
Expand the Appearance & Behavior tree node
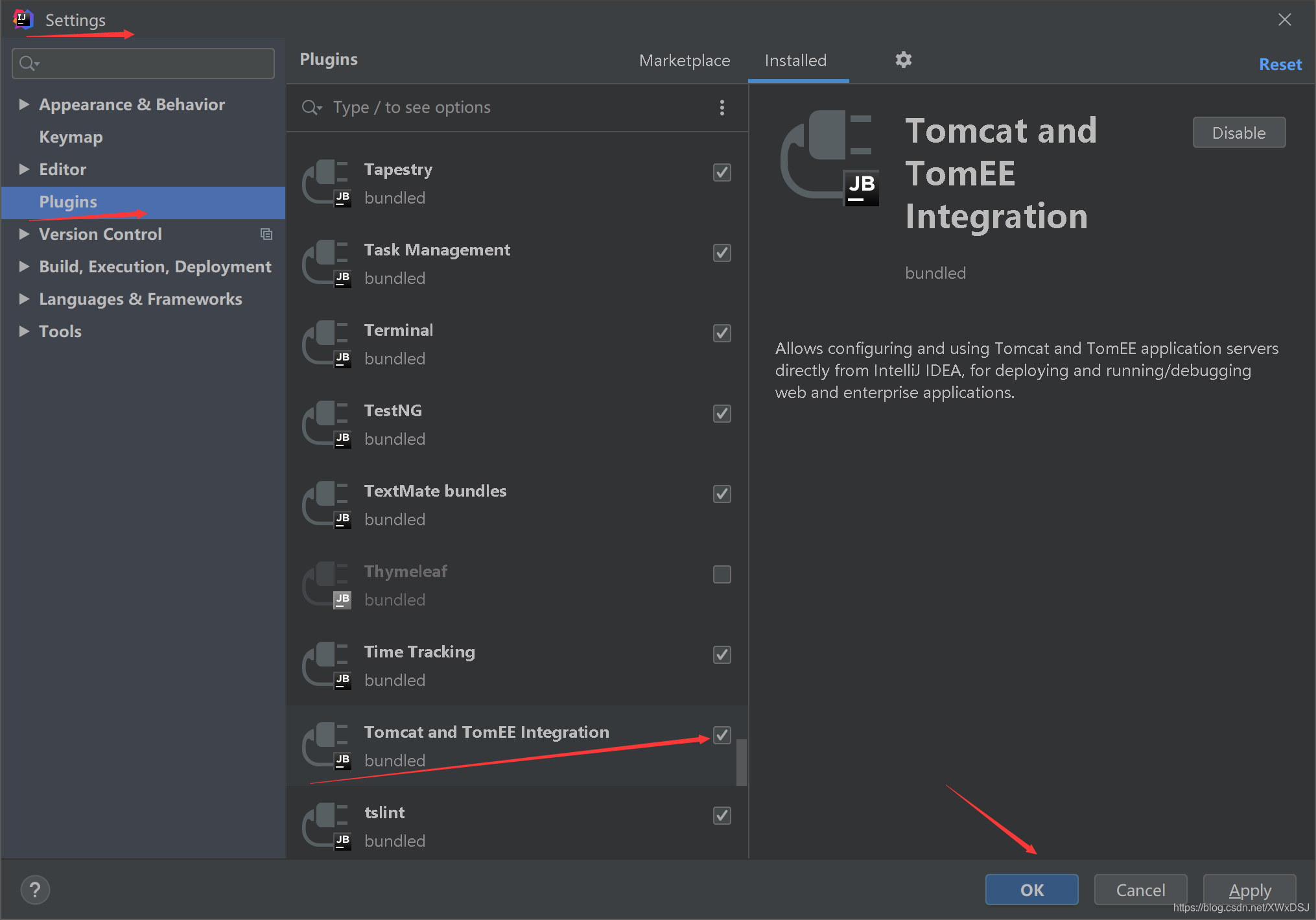coord(24,104)
